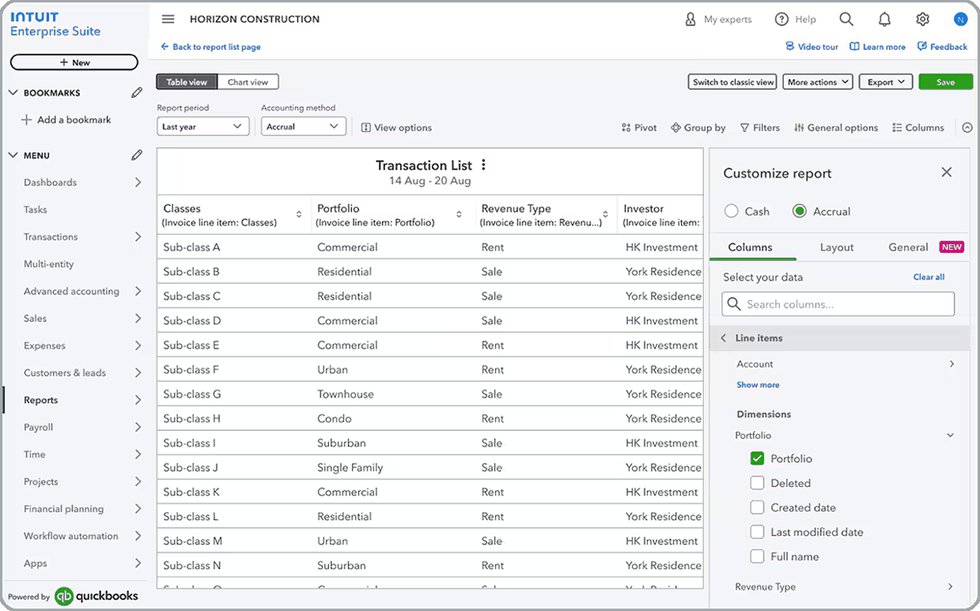Open Filters in the report toolbar
This screenshot has height=611, width=980.
click(760, 128)
